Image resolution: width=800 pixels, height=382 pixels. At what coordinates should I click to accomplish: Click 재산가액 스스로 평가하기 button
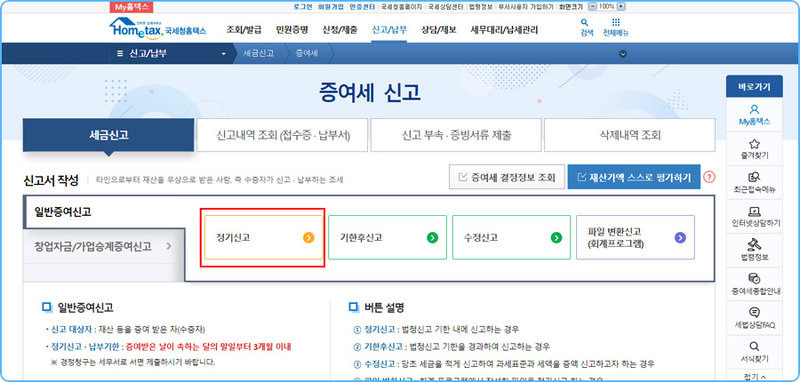(x=634, y=177)
